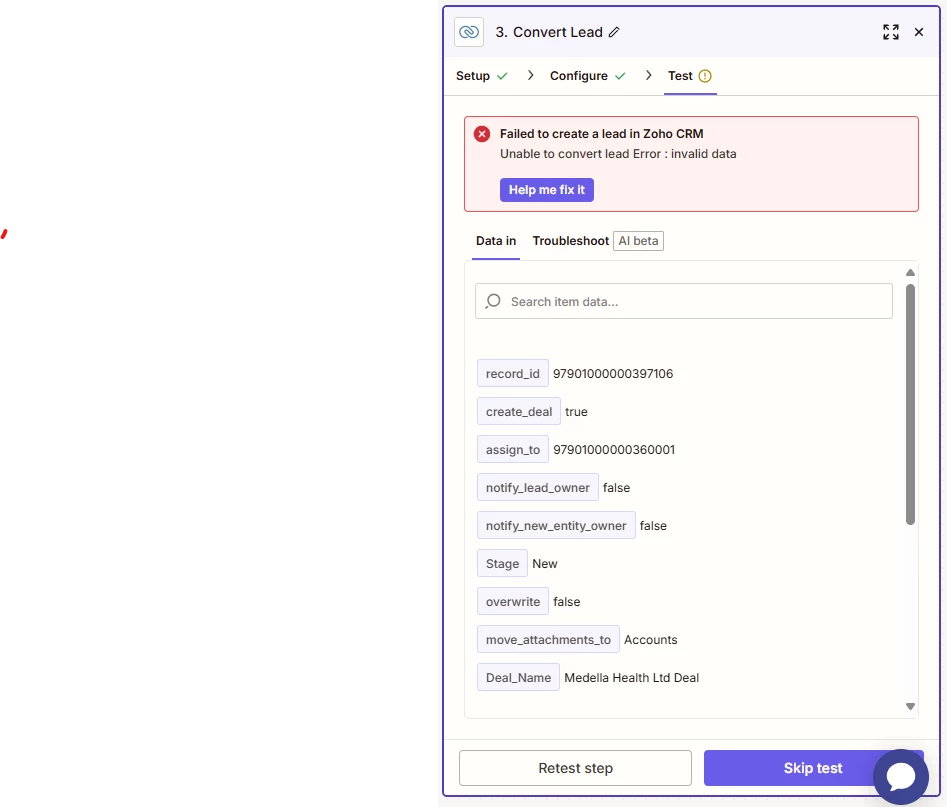Select the Deal_Name field label
This screenshot has width=947, height=807.
click(x=518, y=678)
